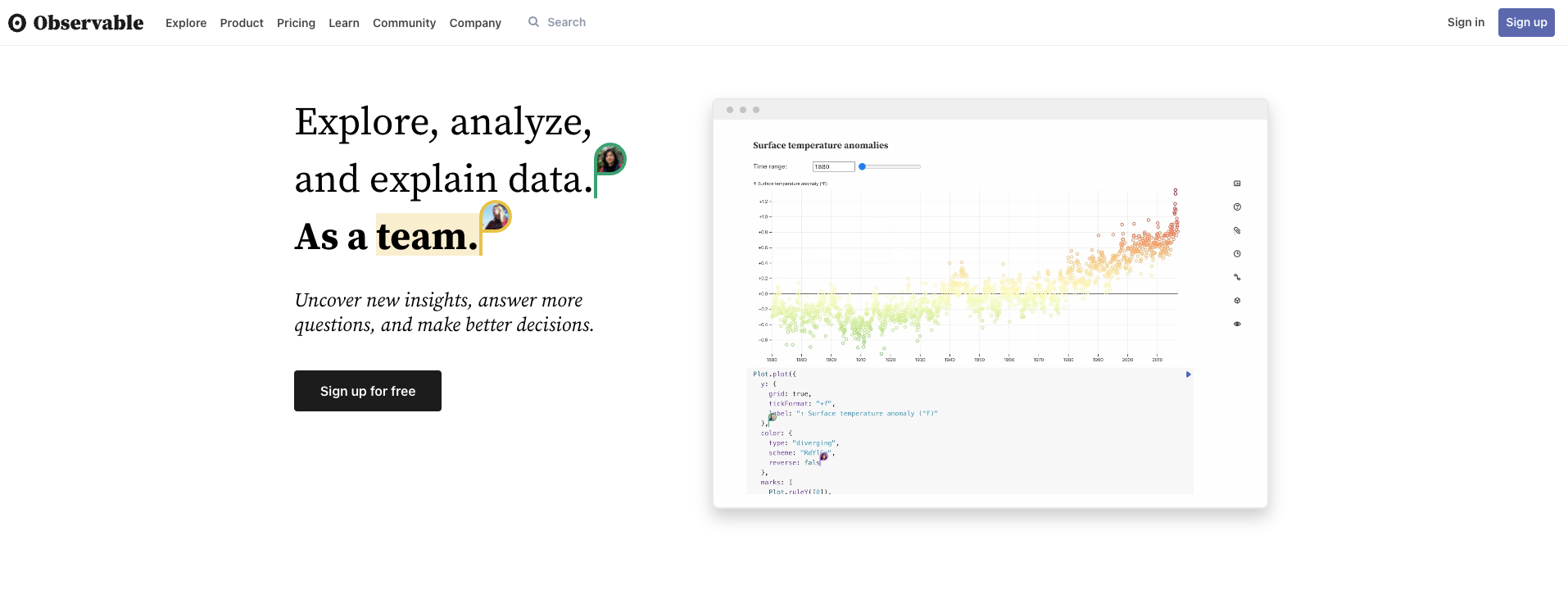Screen dimensions: 1568x590
Task: Open the version history clock icon
Action: 1237,253
